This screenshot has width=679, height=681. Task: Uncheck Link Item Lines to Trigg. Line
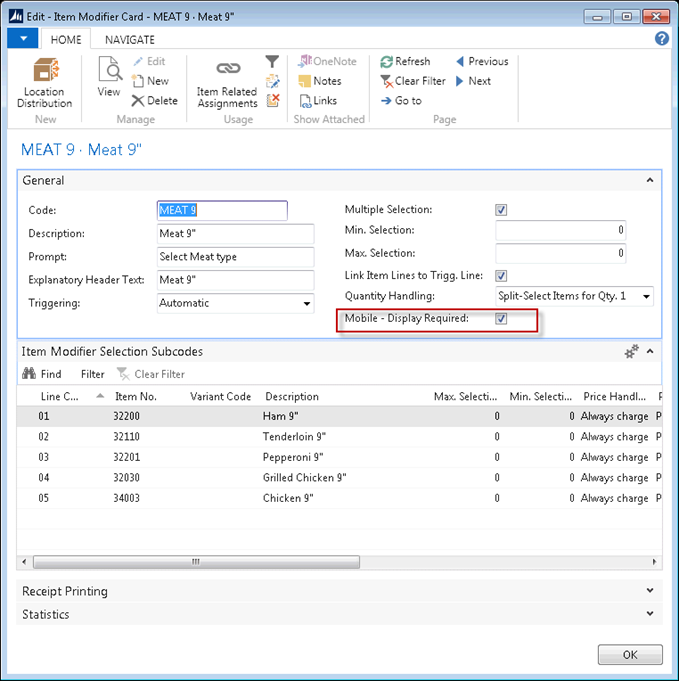[501, 275]
